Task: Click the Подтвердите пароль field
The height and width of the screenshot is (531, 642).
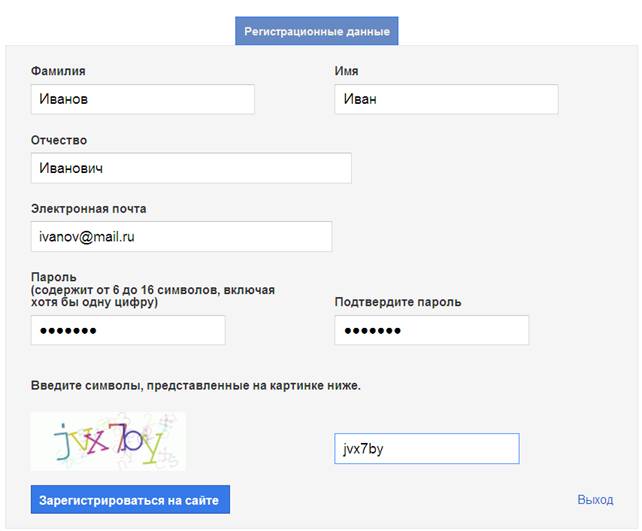Action: coord(432,330)
